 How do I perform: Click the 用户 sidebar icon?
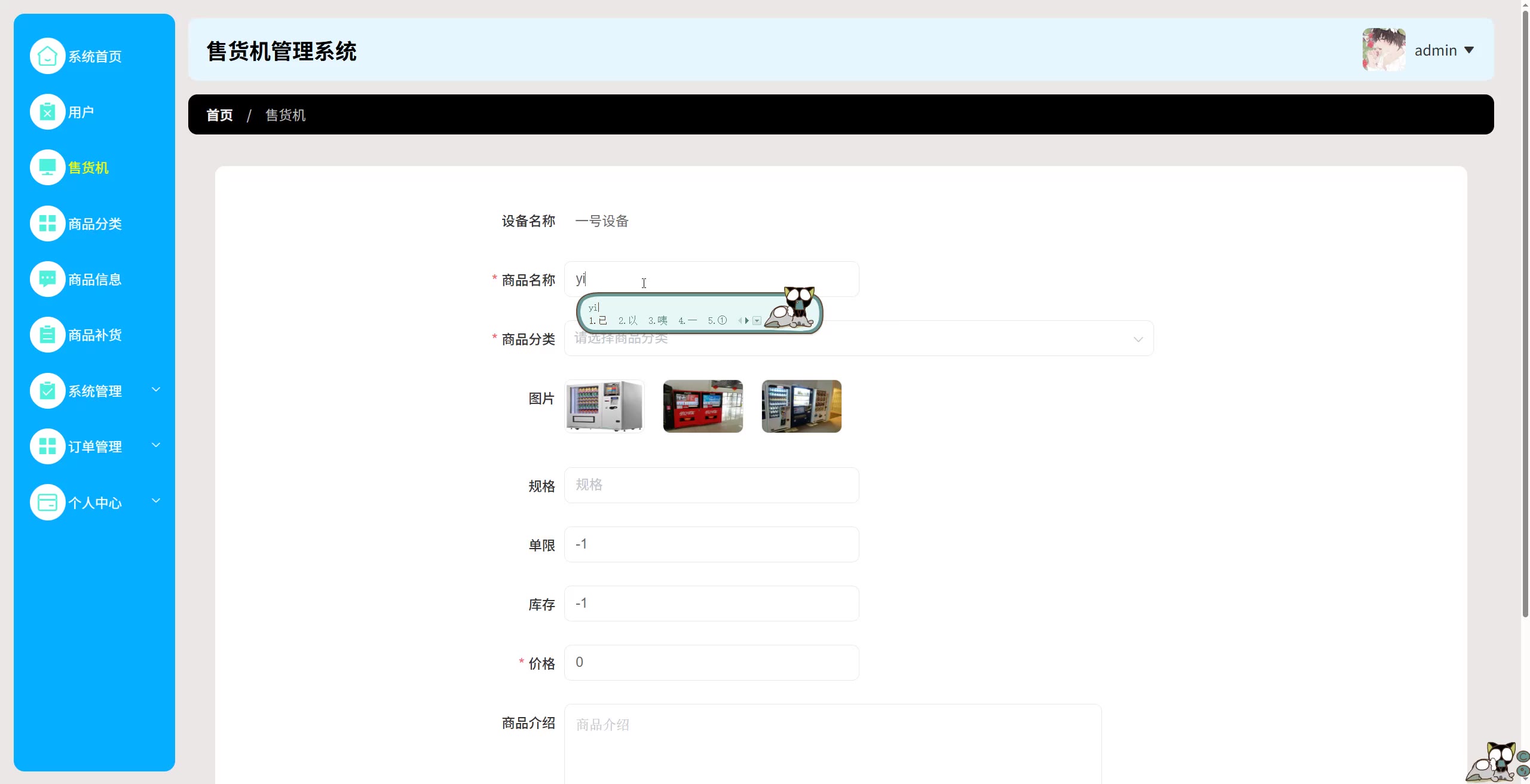click(47, 112)
